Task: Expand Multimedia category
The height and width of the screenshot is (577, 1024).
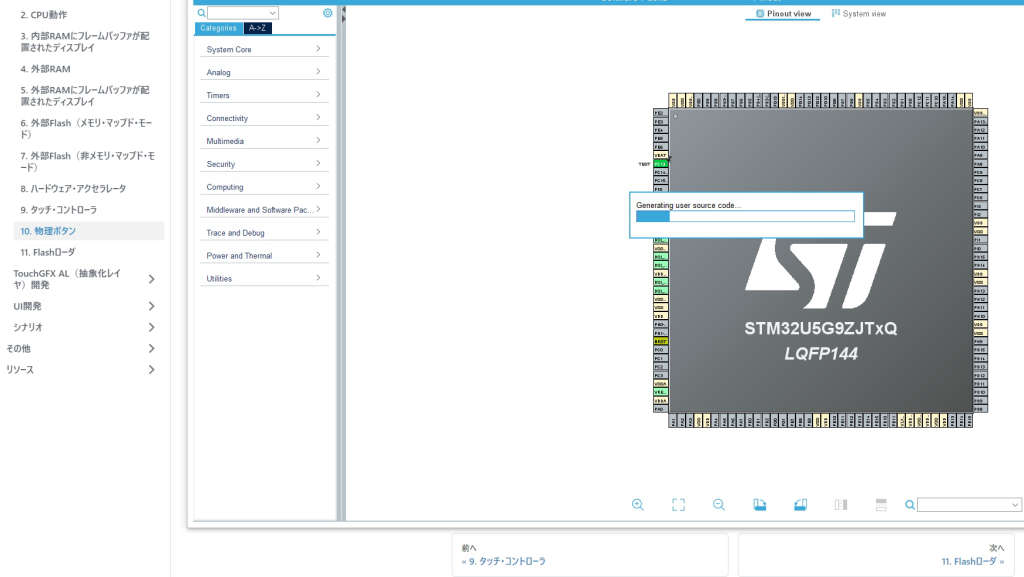Action: 264,141
